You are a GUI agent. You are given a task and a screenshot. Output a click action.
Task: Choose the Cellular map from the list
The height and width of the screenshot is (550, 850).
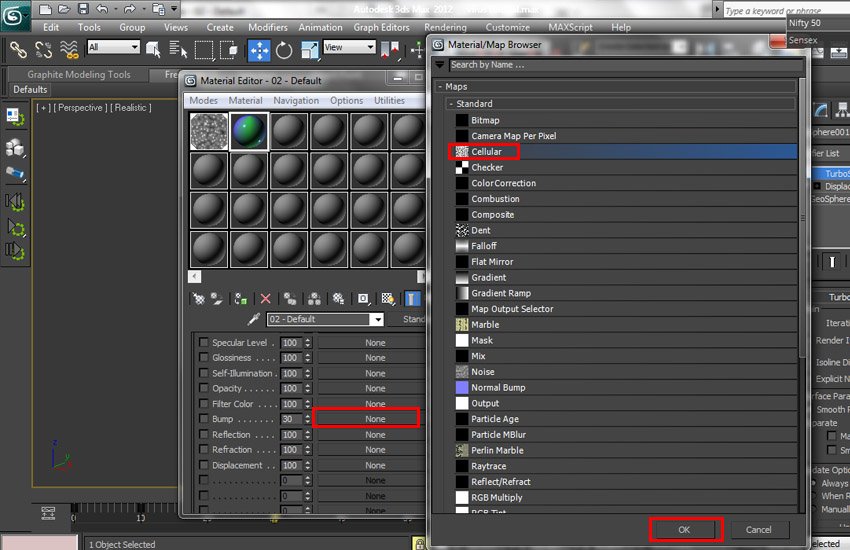coord(486,152)
